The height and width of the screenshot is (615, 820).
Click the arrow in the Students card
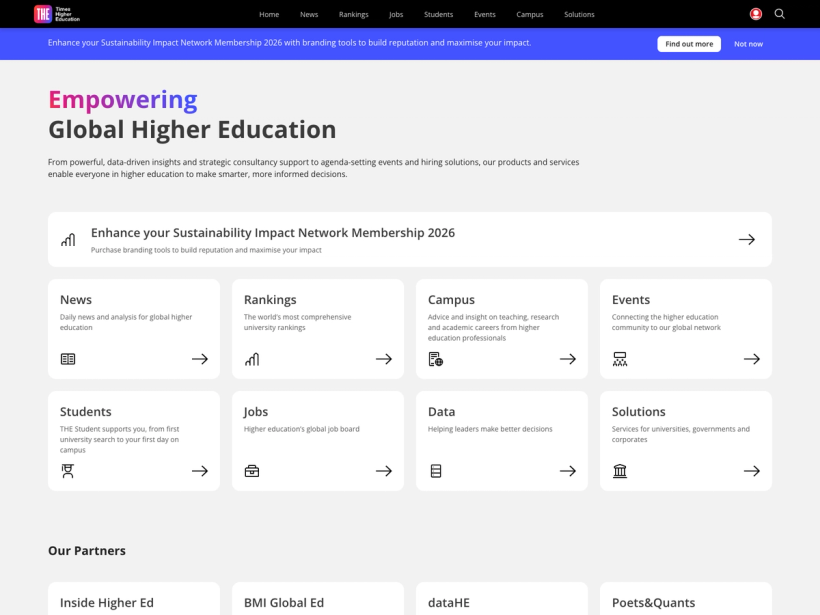(x=200, y=471)
